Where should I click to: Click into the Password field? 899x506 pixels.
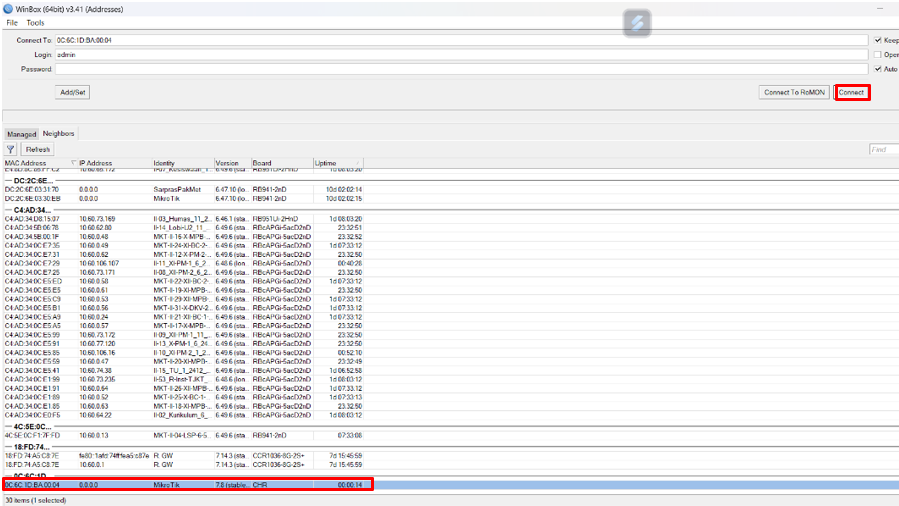coord(460,69)
